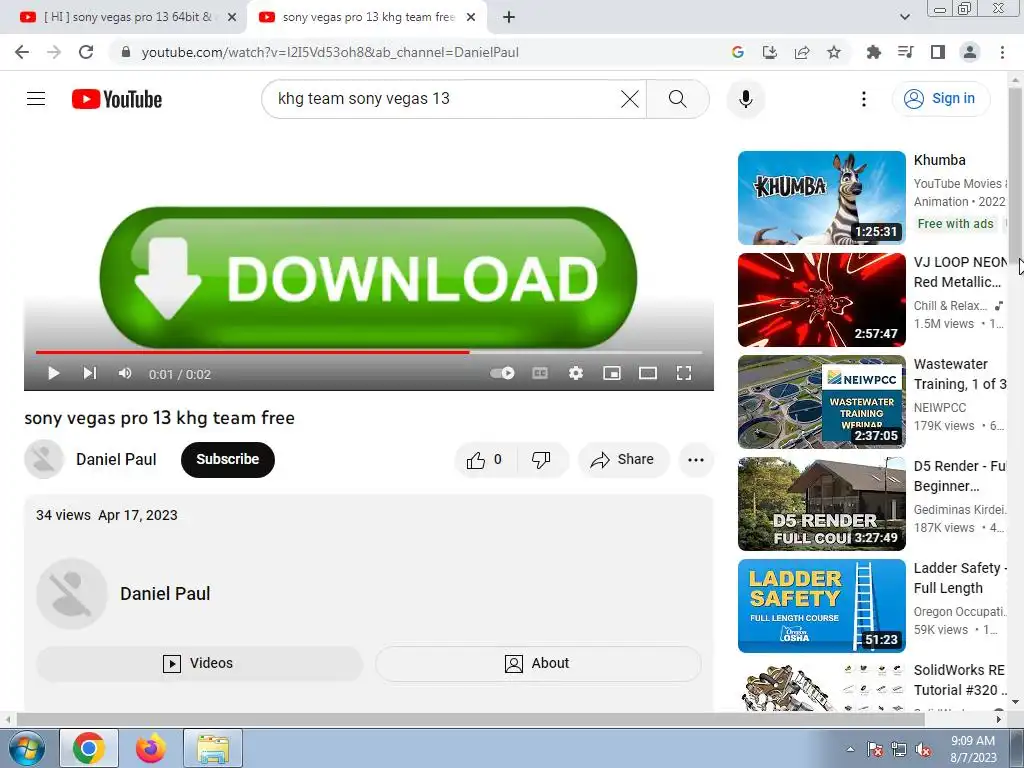The height and width of the screenshot is (768, 1024).
Task: Like the video with thumbs up
Action: click(x=485, y=460)
